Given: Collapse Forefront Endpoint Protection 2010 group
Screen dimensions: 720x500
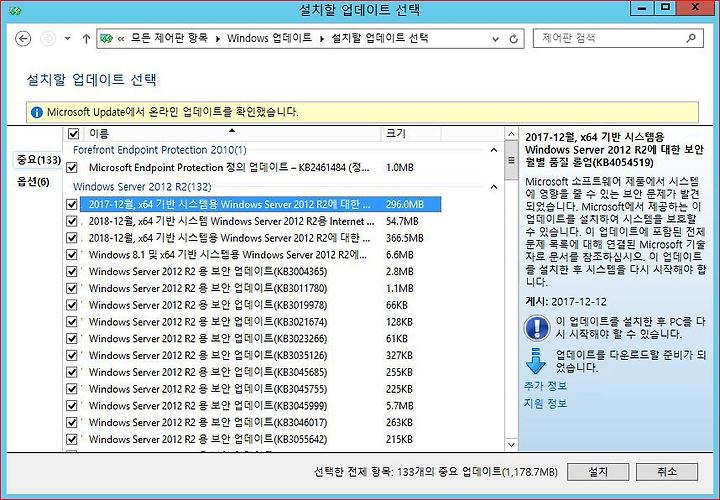Looking at the screenshot, I should point(494,150).
